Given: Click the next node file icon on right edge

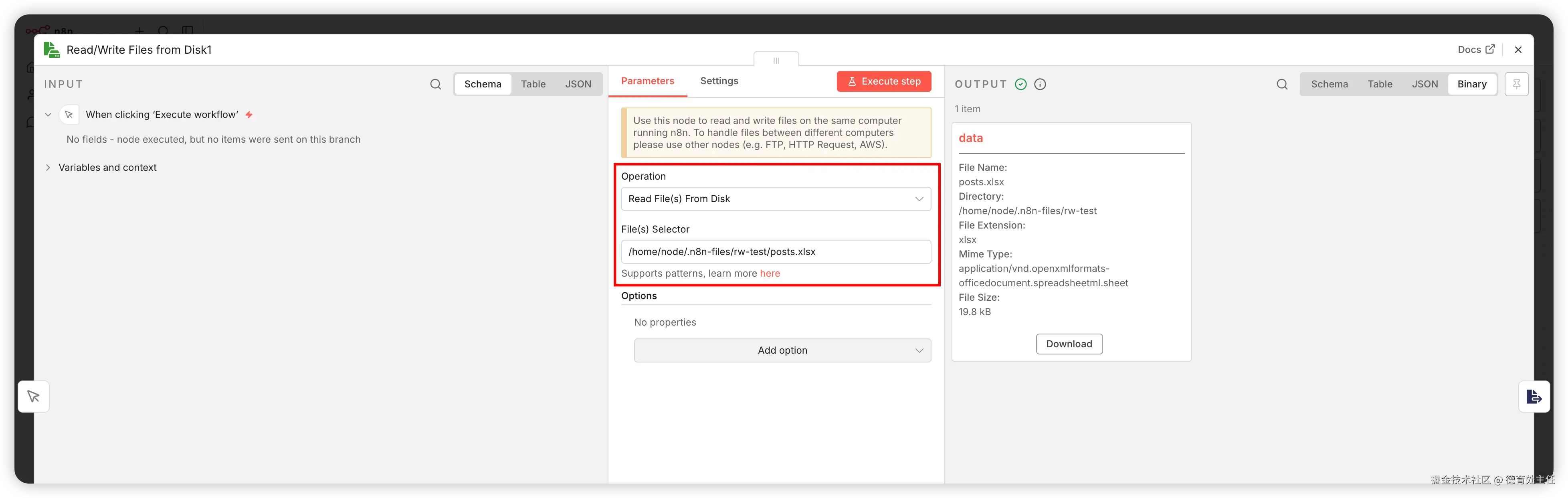Looking at the screenshot, I should 1534,396.
